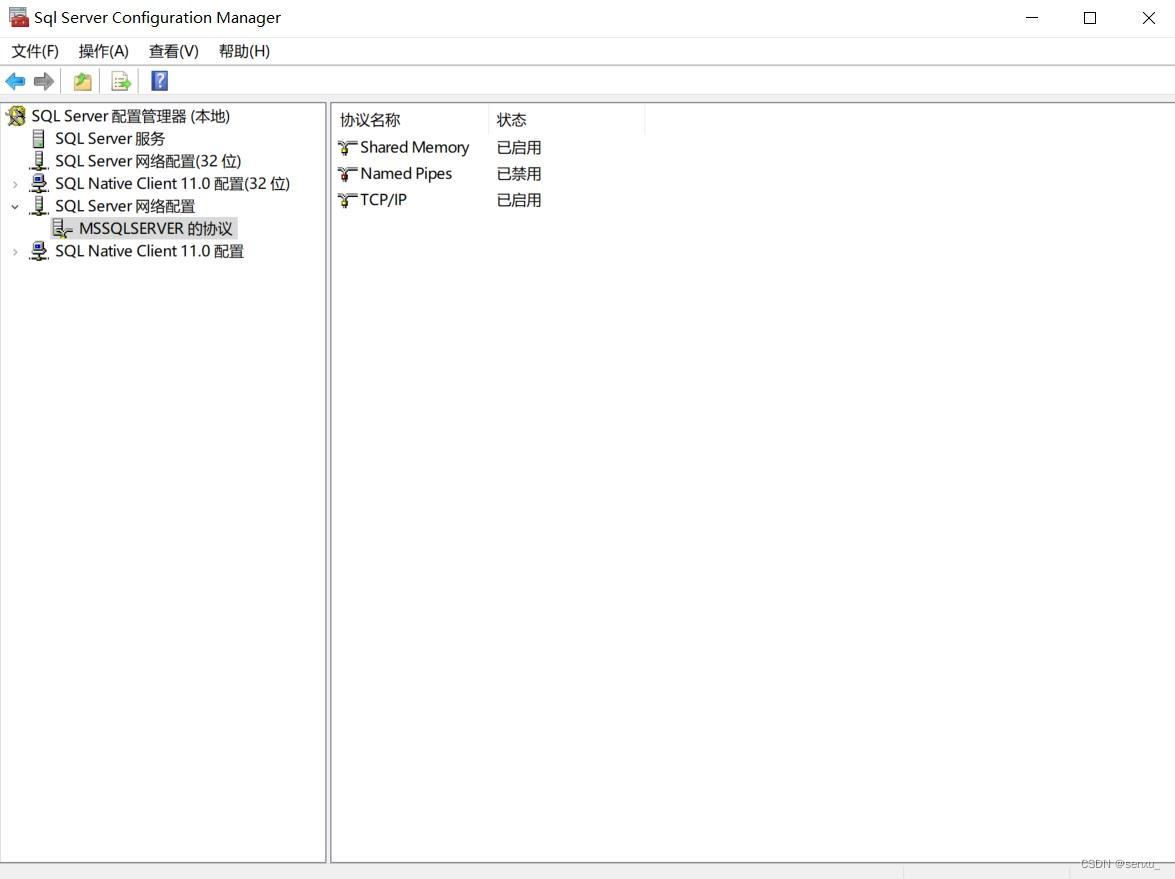Viewport: 1175px width, 879px height.
Task: Select MSSQLSERVER 的协议 in the tree
Action: point(156,229)
